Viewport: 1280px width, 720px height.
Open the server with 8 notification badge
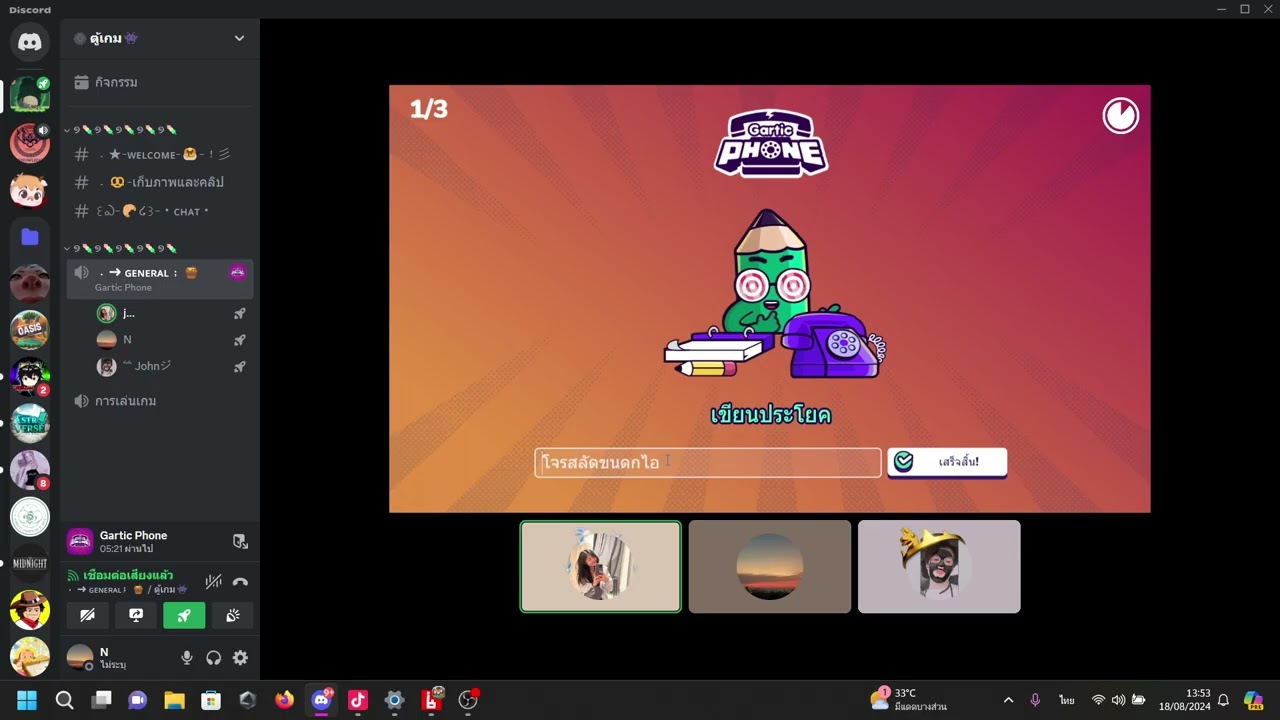tap(30, 470)
